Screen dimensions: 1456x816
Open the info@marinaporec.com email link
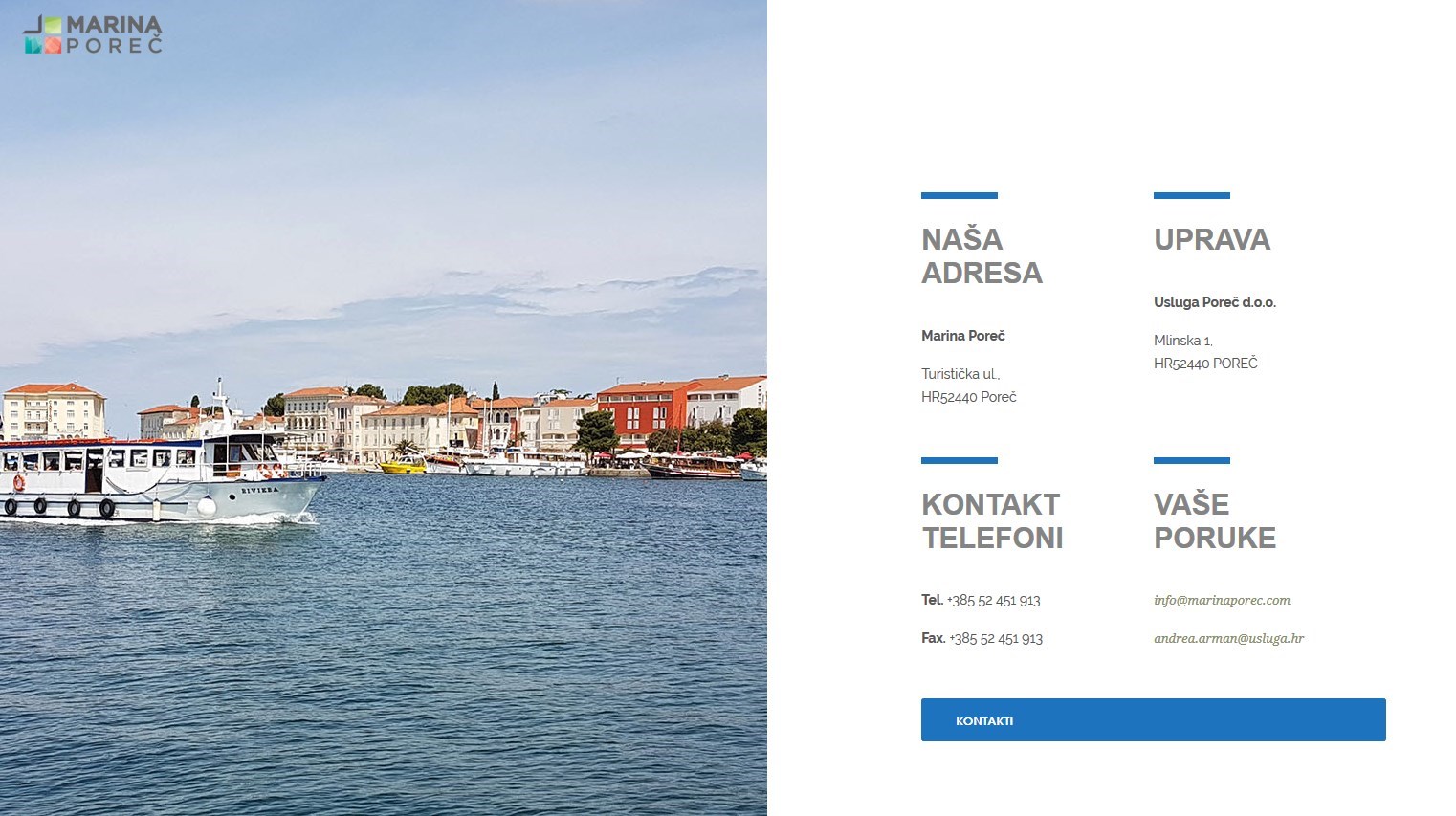coord(1222,601)
